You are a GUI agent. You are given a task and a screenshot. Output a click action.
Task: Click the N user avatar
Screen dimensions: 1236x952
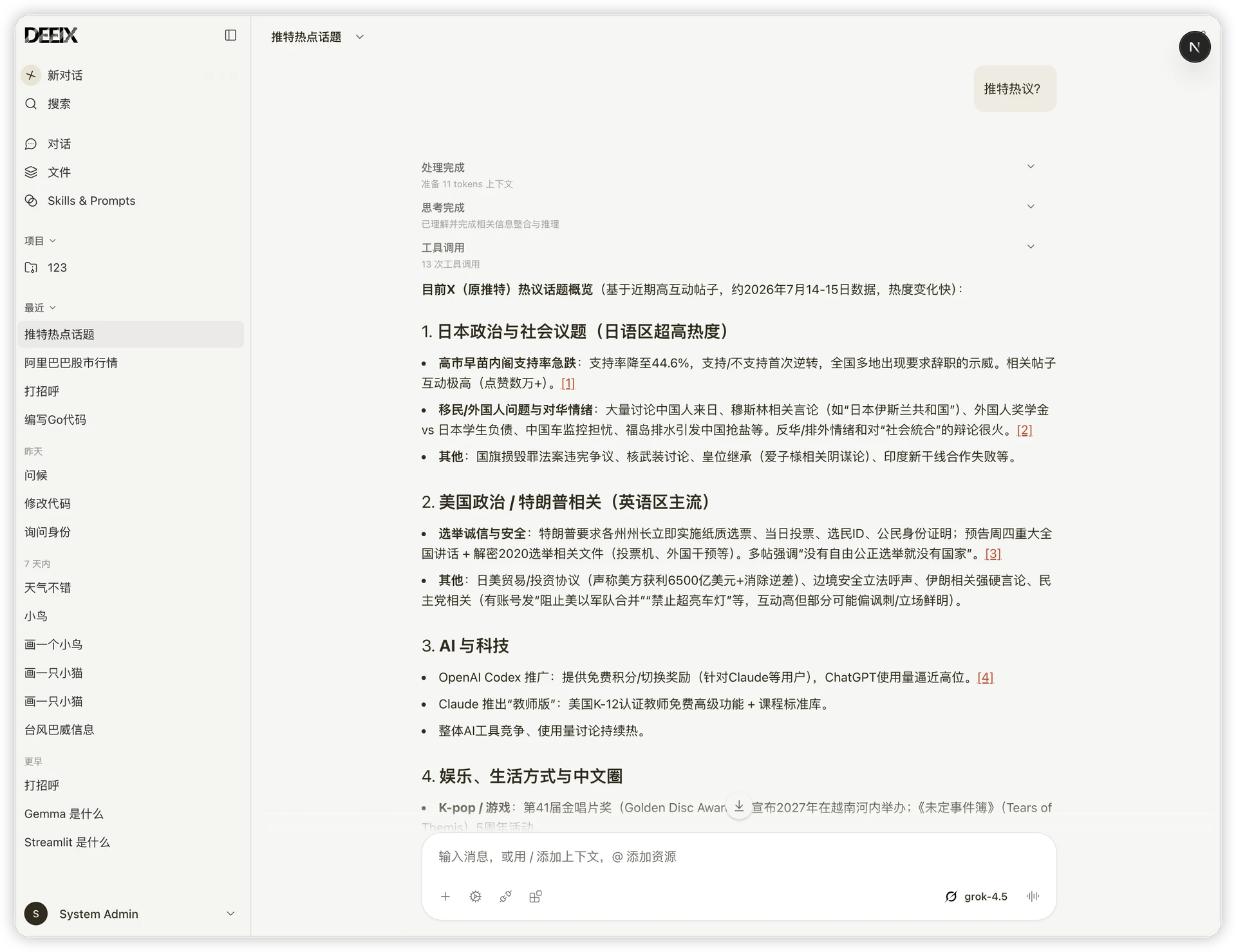click(x=1195, y=47)
